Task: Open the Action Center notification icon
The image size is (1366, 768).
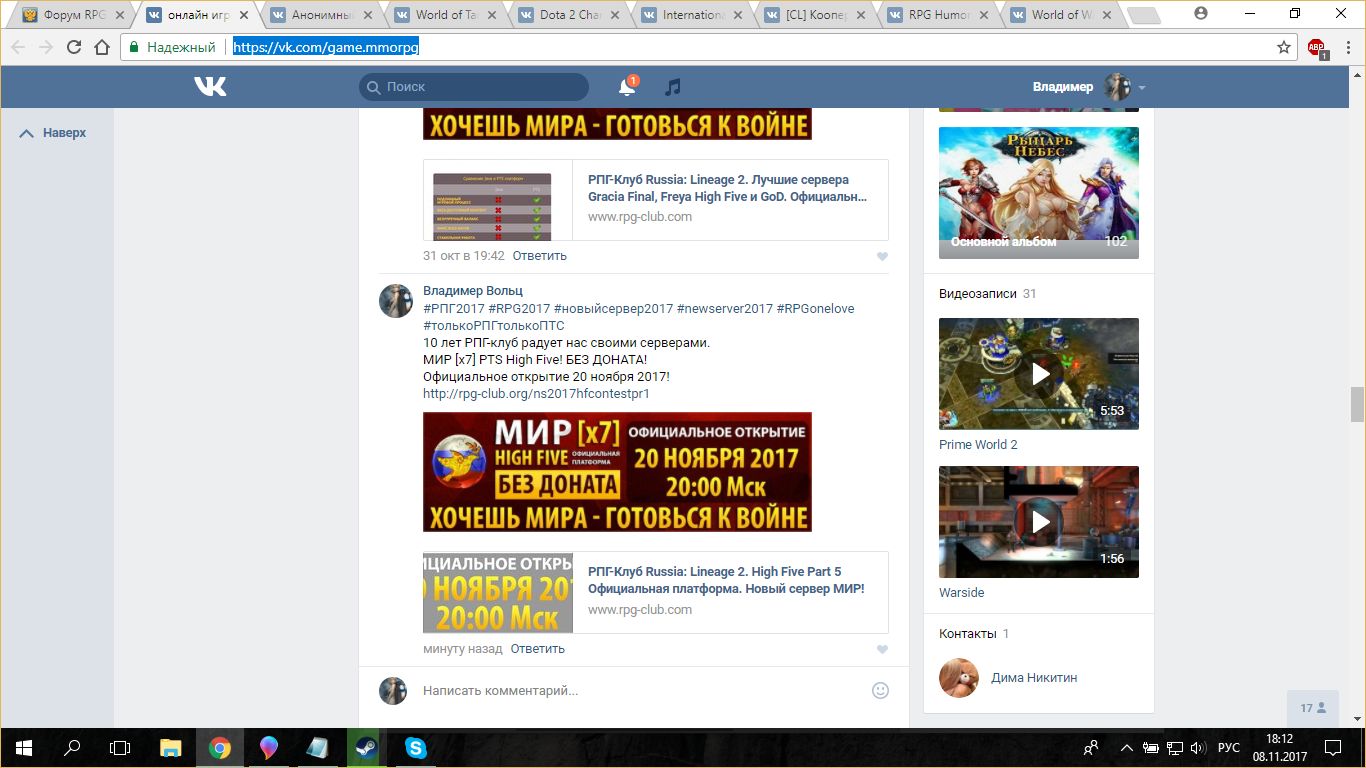Action: [x=1333, y=747]
